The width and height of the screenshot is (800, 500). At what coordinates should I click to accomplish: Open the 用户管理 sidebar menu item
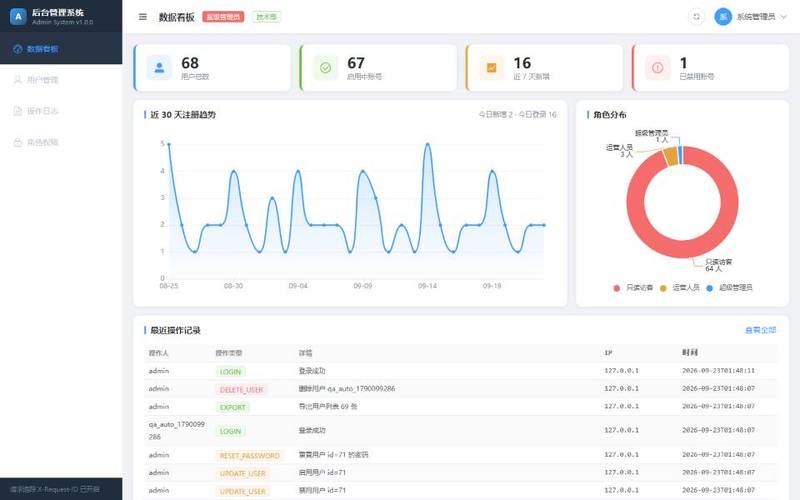click(x=61, y=80)
